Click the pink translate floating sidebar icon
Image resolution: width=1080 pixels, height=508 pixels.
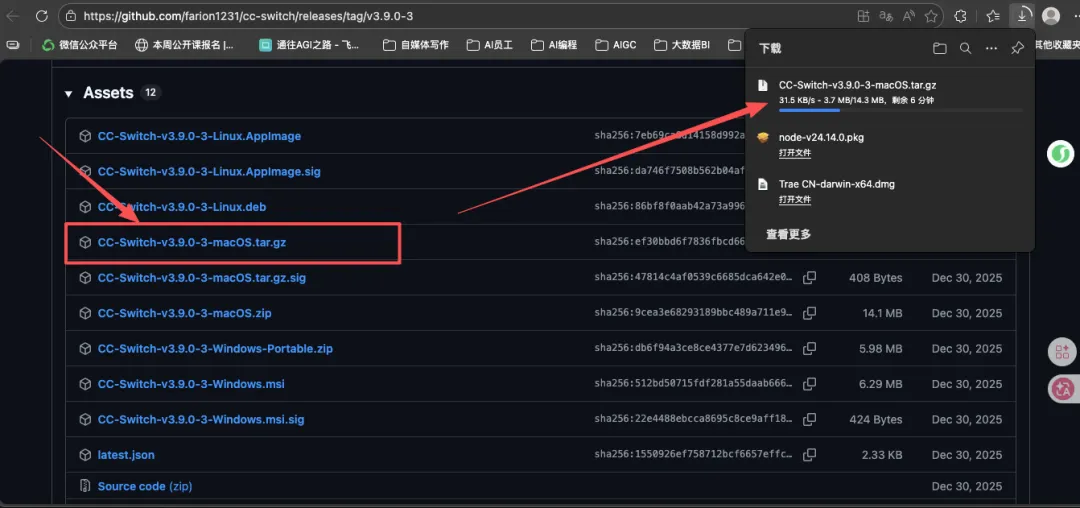point(1061,390)
